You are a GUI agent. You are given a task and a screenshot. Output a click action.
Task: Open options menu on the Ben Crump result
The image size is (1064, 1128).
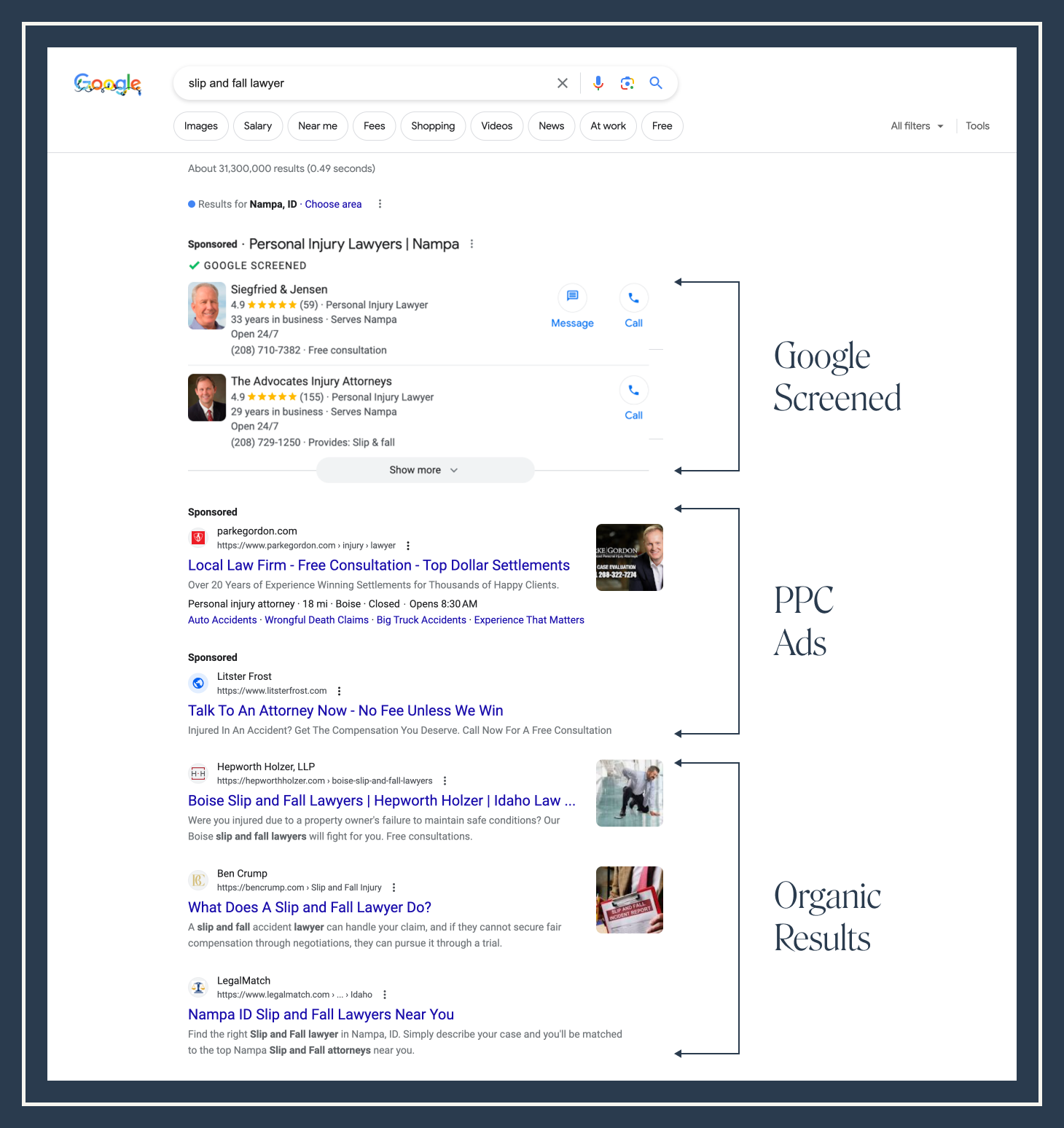tap(394, 887)
